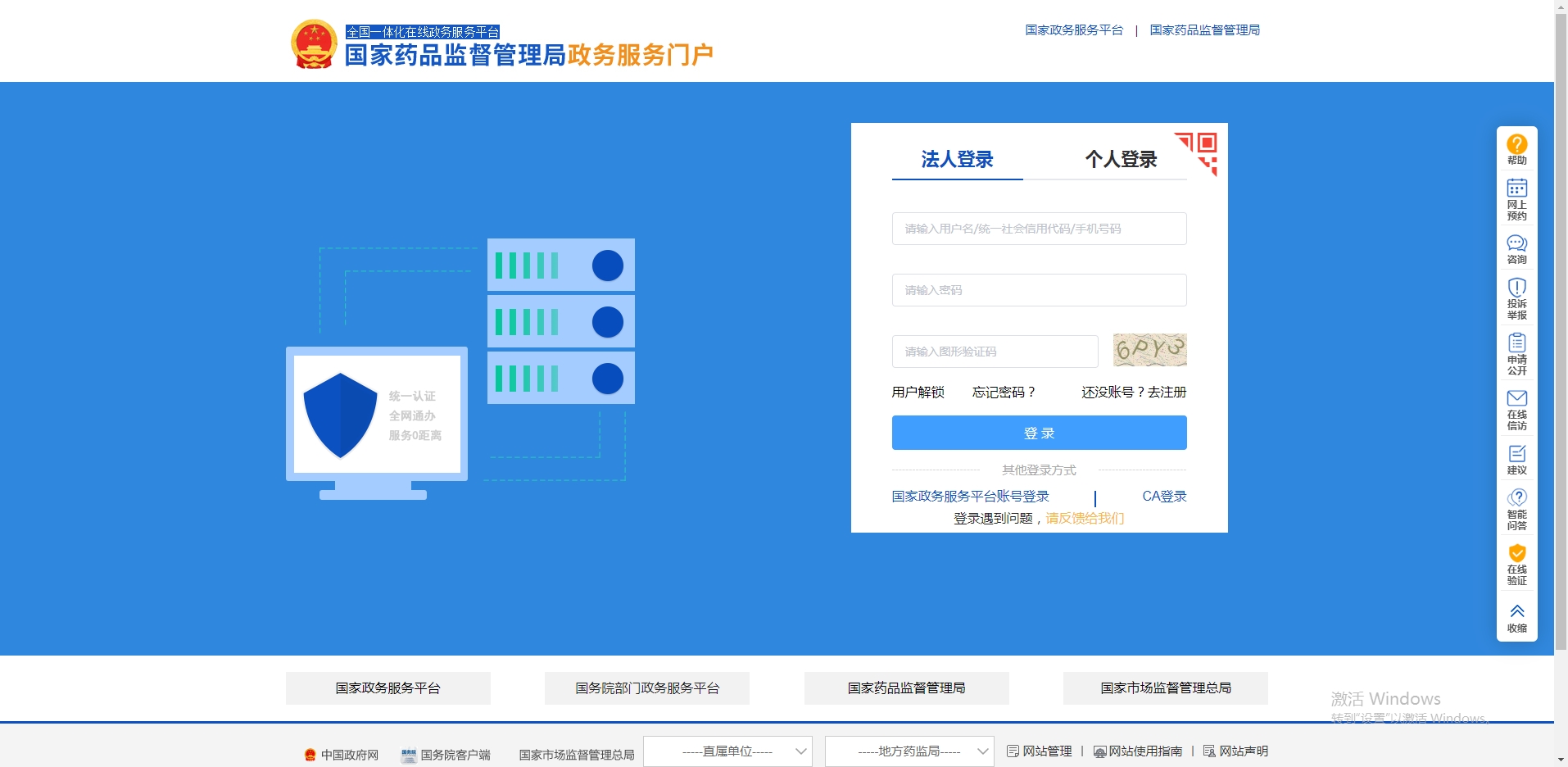The image size is (1568, 767).
Task: Select the 法人登录 tab
Action: [x=957, y=160]
